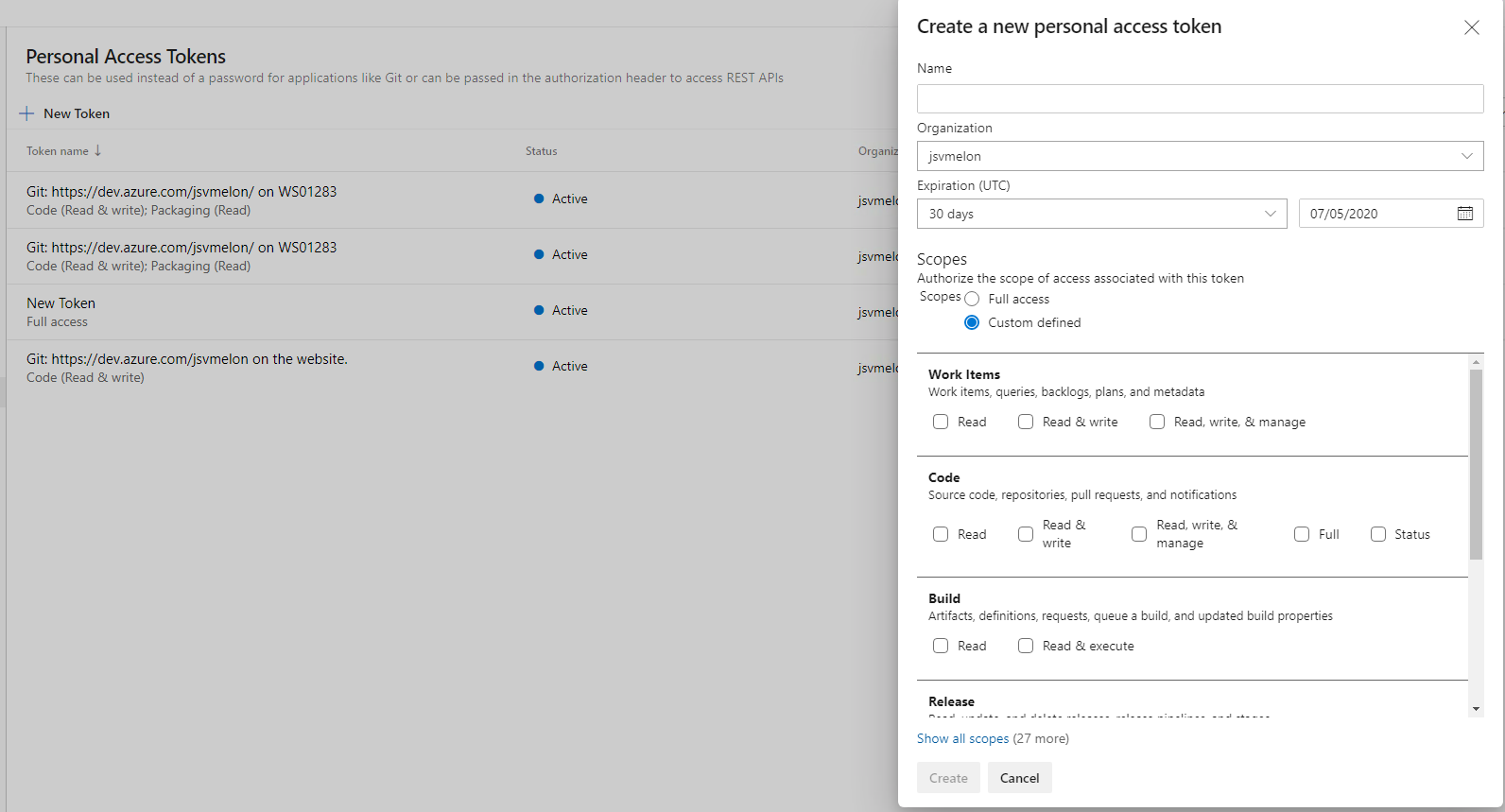Image resolution: width=1505 pixels, height=812 pixels.
Task: Click into the Name text field
Action: pyautogui.click(x=1200, y=99)
